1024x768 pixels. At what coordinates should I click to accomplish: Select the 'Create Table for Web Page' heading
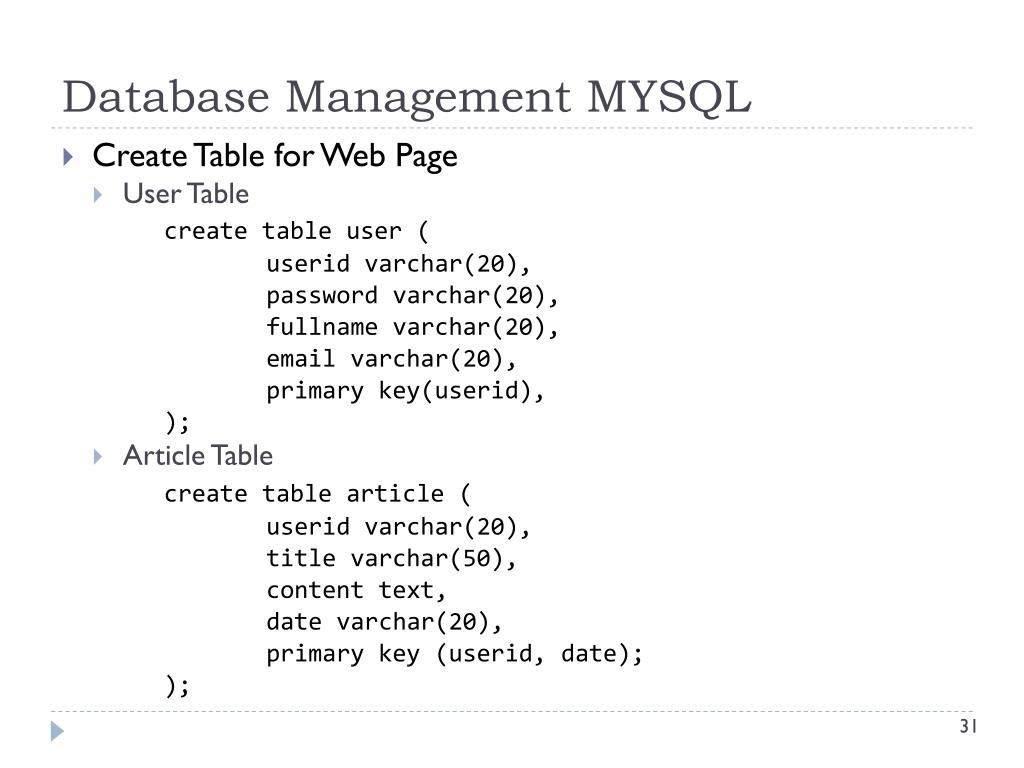coord(275,157)
